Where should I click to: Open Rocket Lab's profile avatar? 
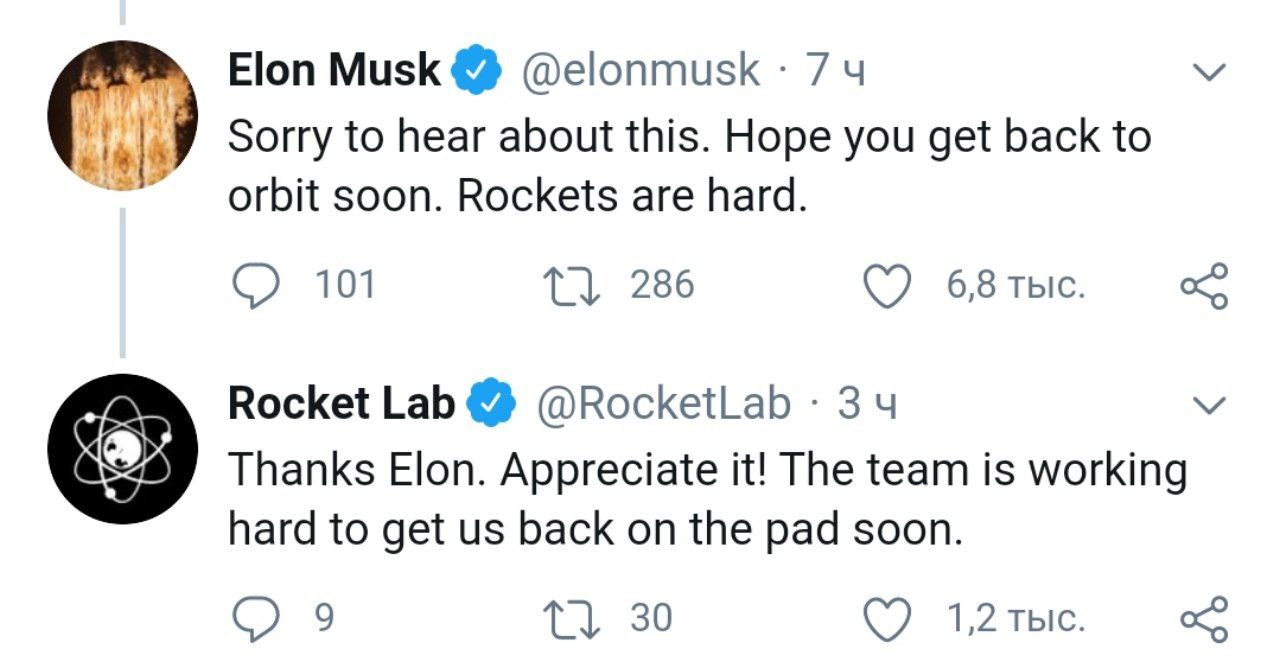(122, 450)
